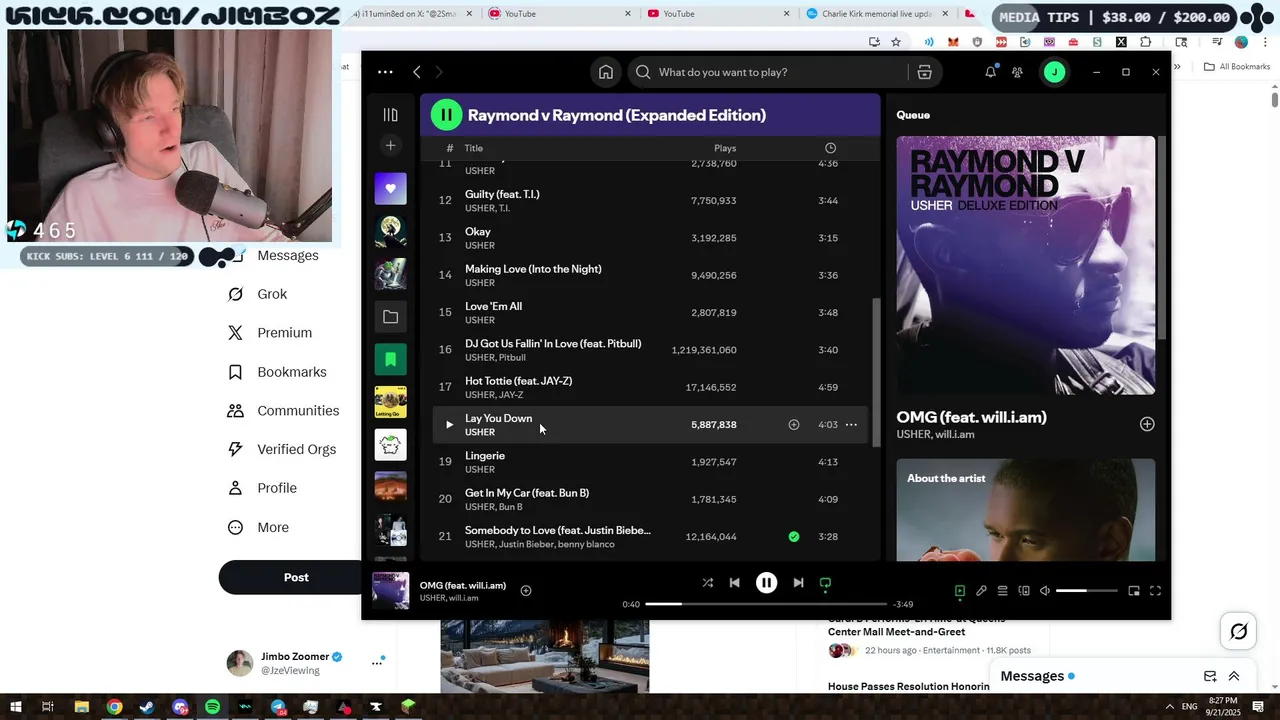1280x720 pixels.
Task: Open the play queue icon
Action: (x=1002, y=591)
